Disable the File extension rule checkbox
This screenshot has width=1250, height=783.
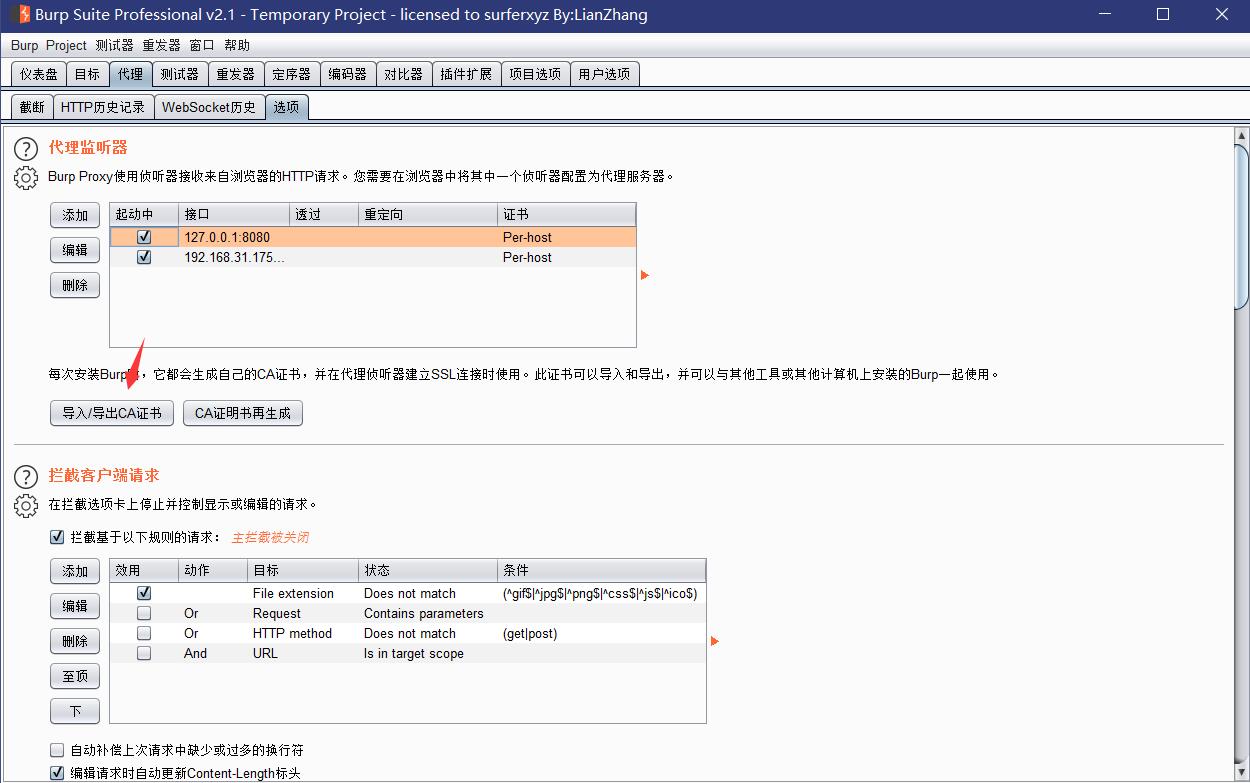pos(144,593)
